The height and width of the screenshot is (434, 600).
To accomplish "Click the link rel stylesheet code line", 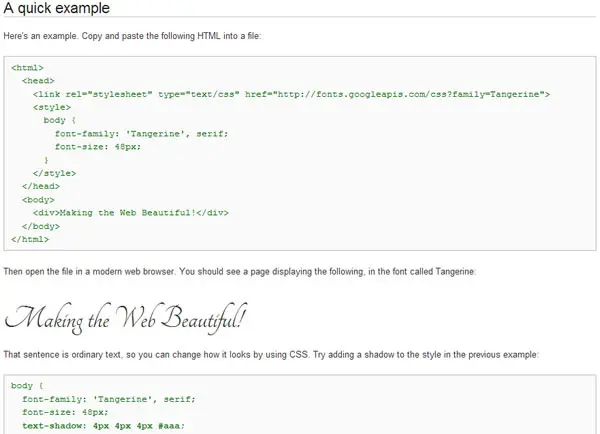I will tap(291, 94).
